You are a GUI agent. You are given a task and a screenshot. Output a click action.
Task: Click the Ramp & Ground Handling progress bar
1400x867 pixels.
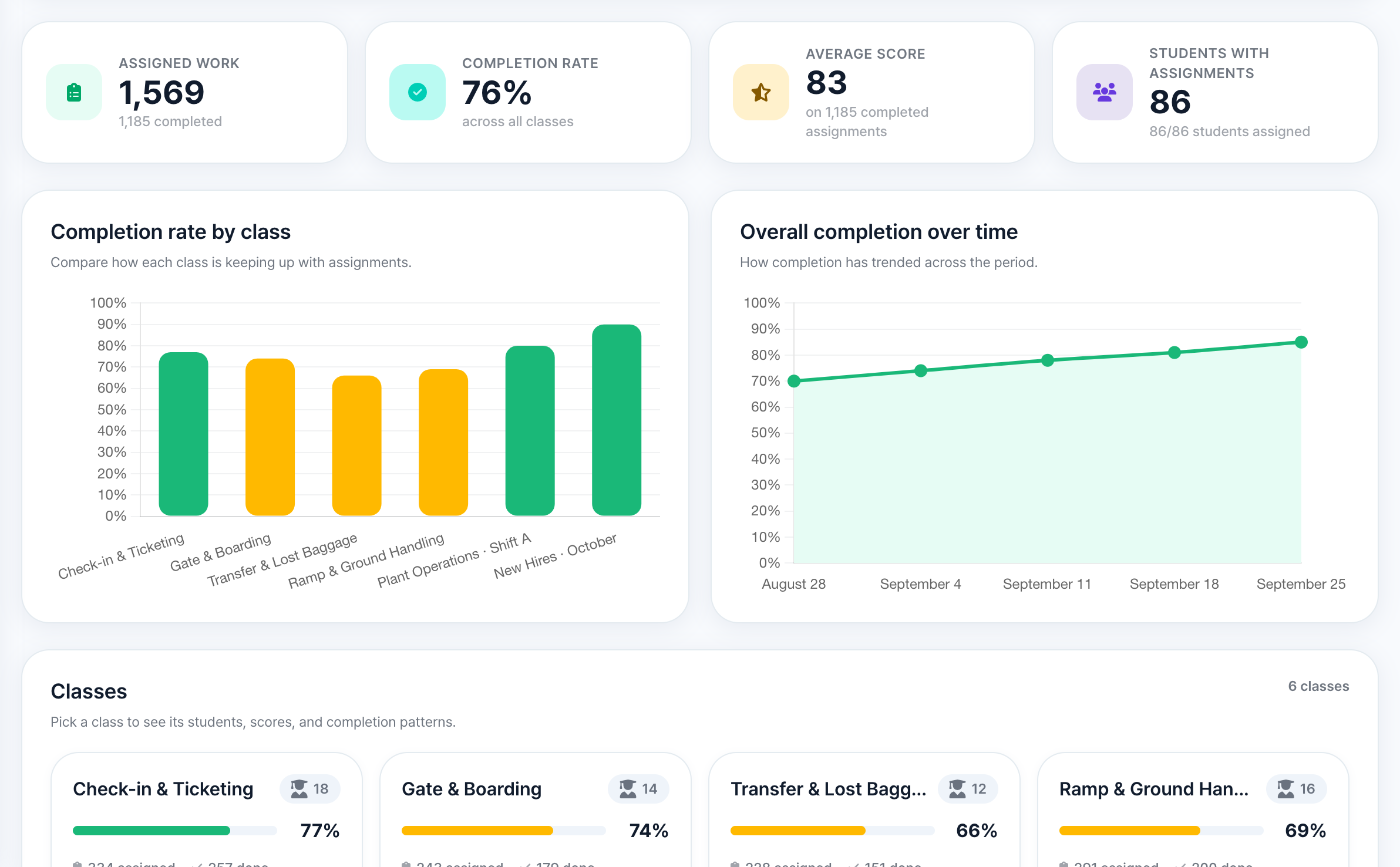[1162, 830]
